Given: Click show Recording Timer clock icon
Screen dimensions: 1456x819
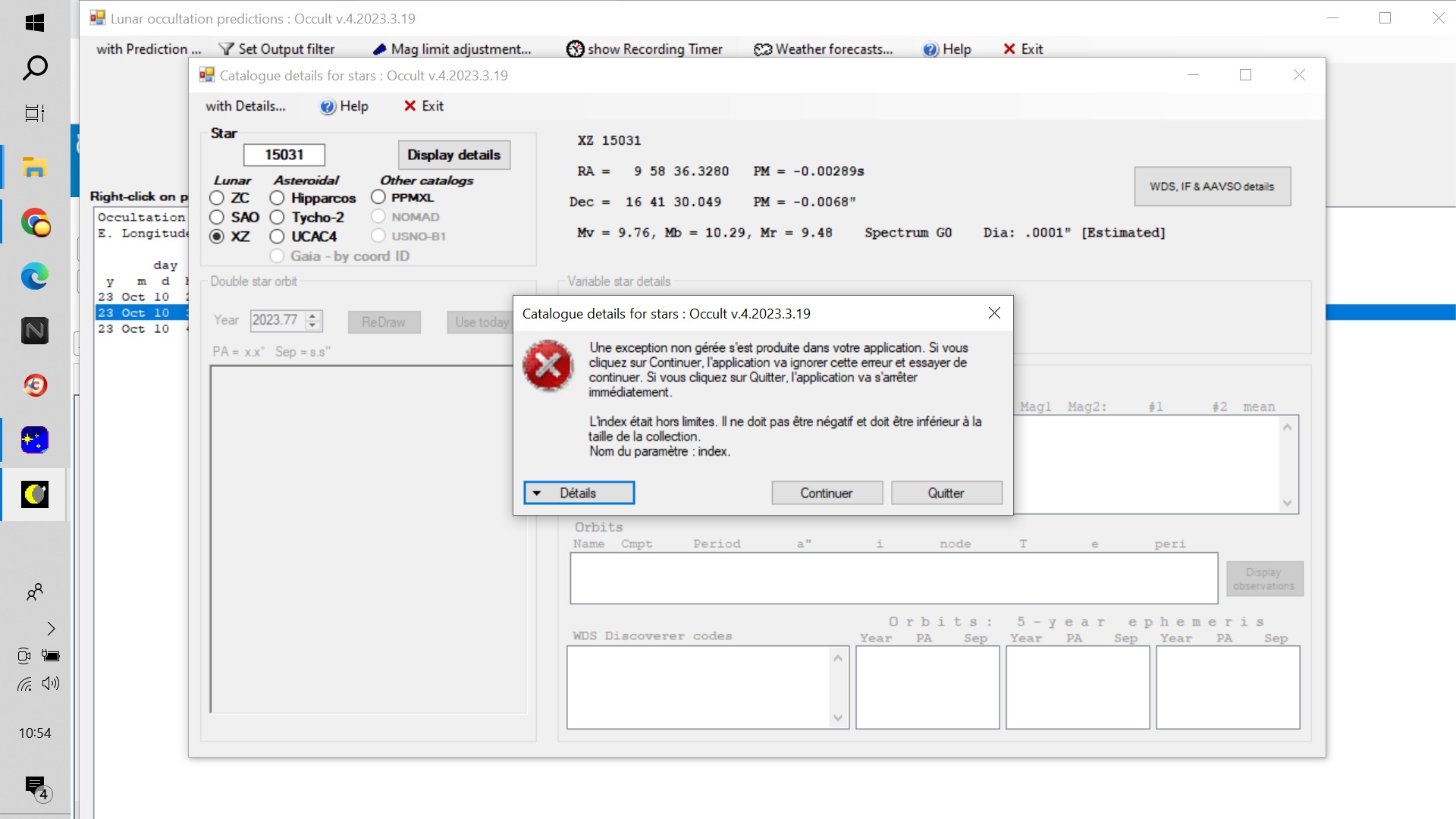Looking at the screenshot, I should (x=575, y=49).
